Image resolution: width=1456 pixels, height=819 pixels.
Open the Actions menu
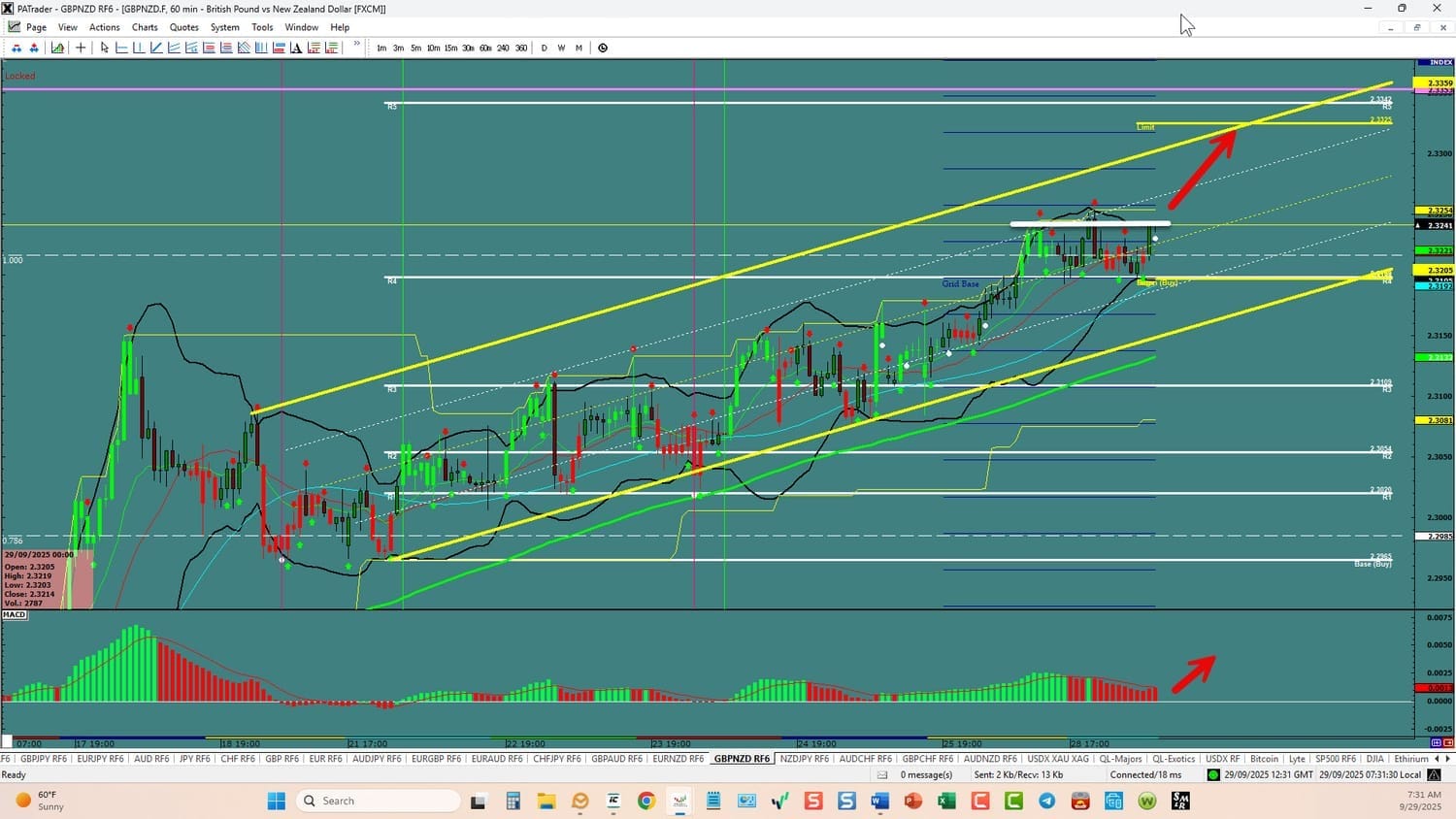pos(105,27)
